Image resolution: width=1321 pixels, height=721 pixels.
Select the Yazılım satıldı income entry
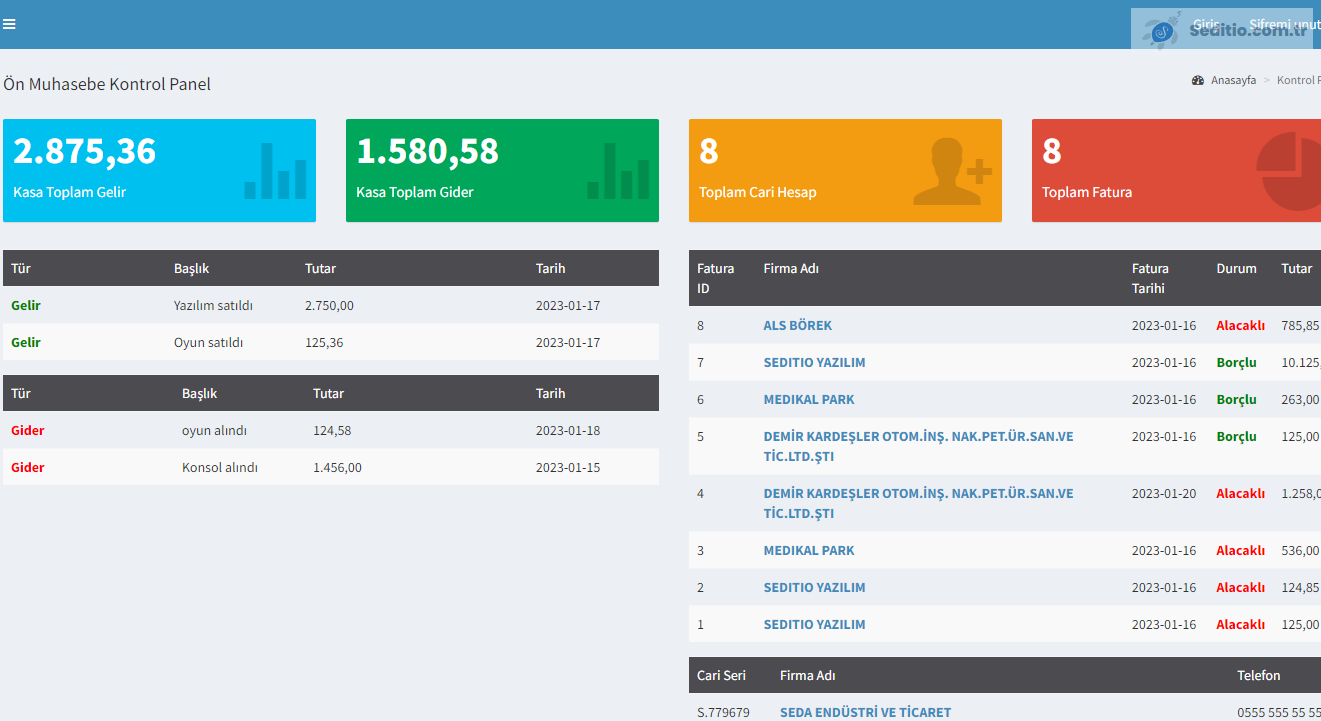(x=213, y=305)
